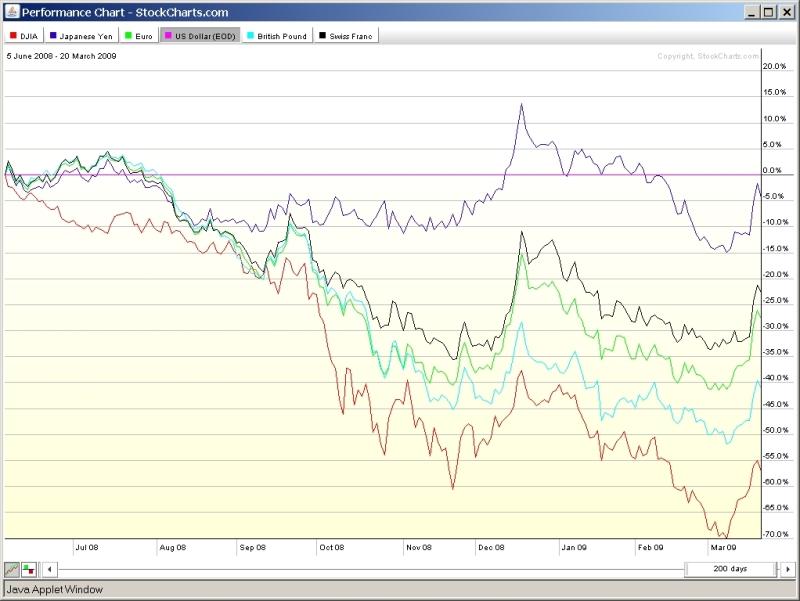800x601 pixels.
Task: Select the Swiss Franc tab
Action: [x=347, y=35]
